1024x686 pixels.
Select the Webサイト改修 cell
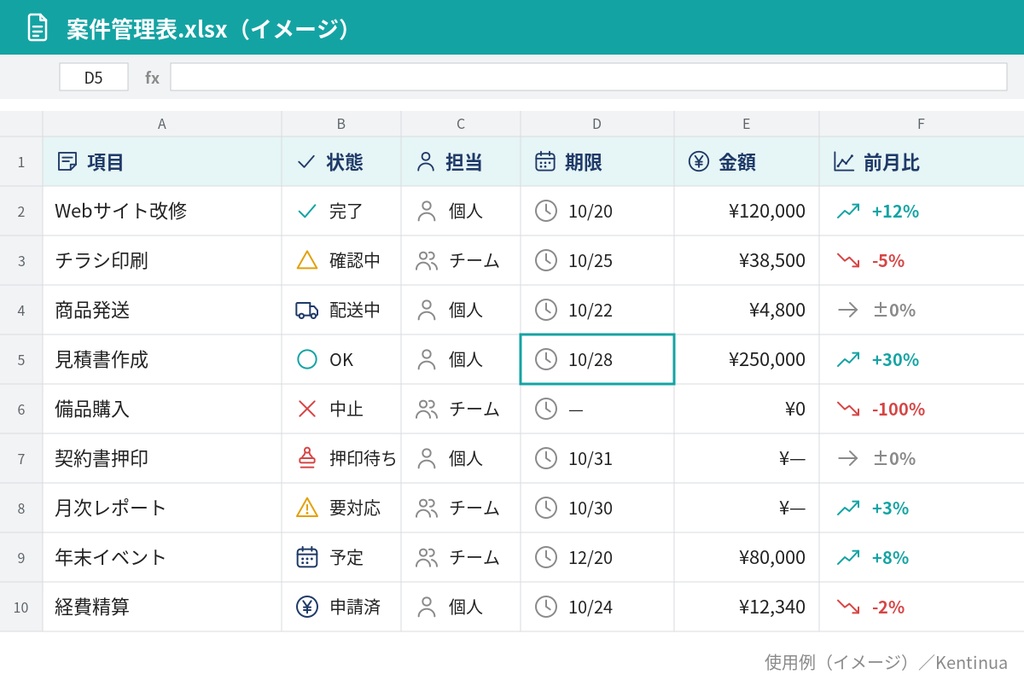pos(162,211)
